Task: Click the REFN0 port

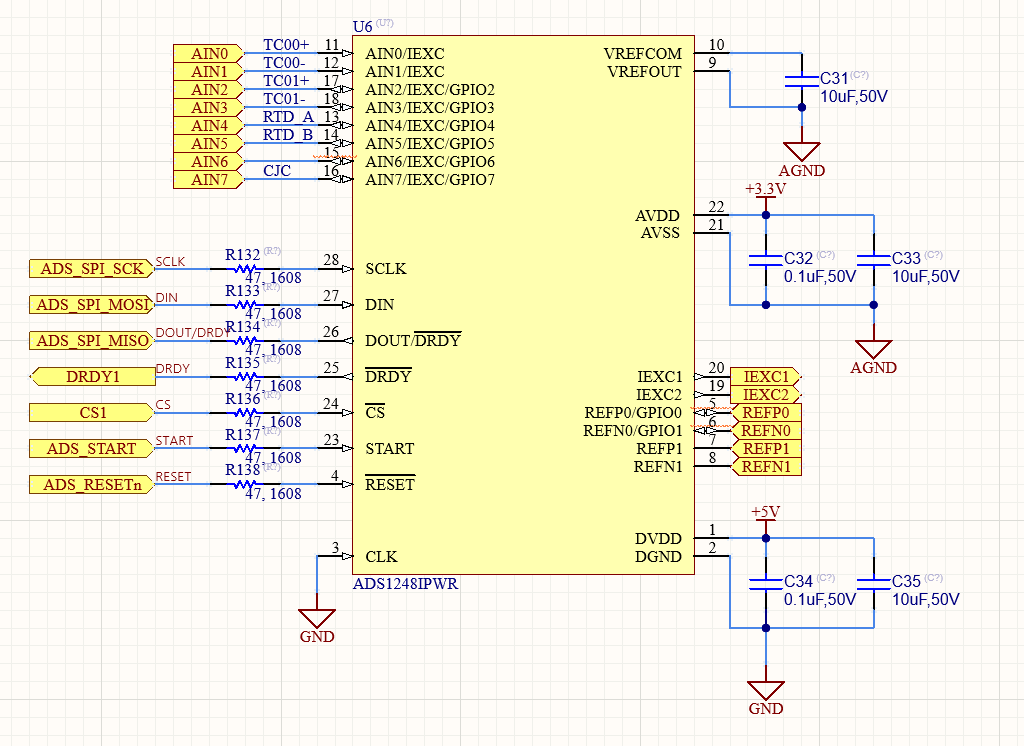Action: pos(765,430)
